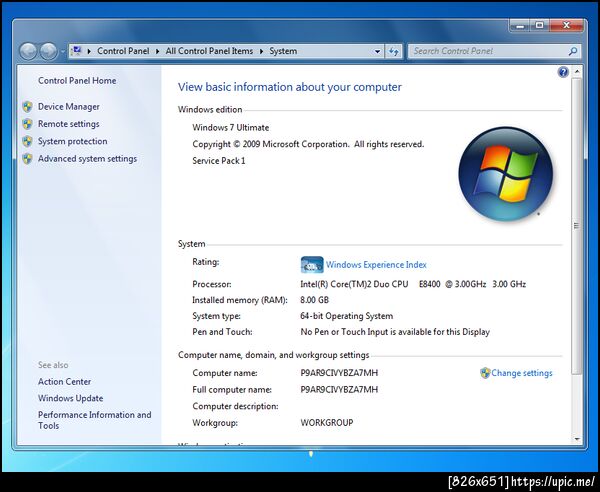Click the Forward navigation arrow button
This screenshot has width=600, height=492.
pyautogui.click(x=49, y=51)
